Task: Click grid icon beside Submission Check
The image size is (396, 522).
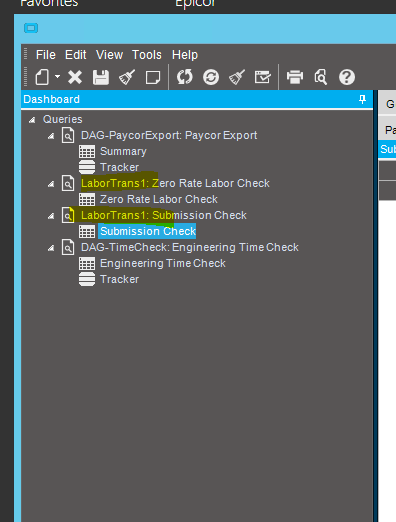Action: [87, 232]
